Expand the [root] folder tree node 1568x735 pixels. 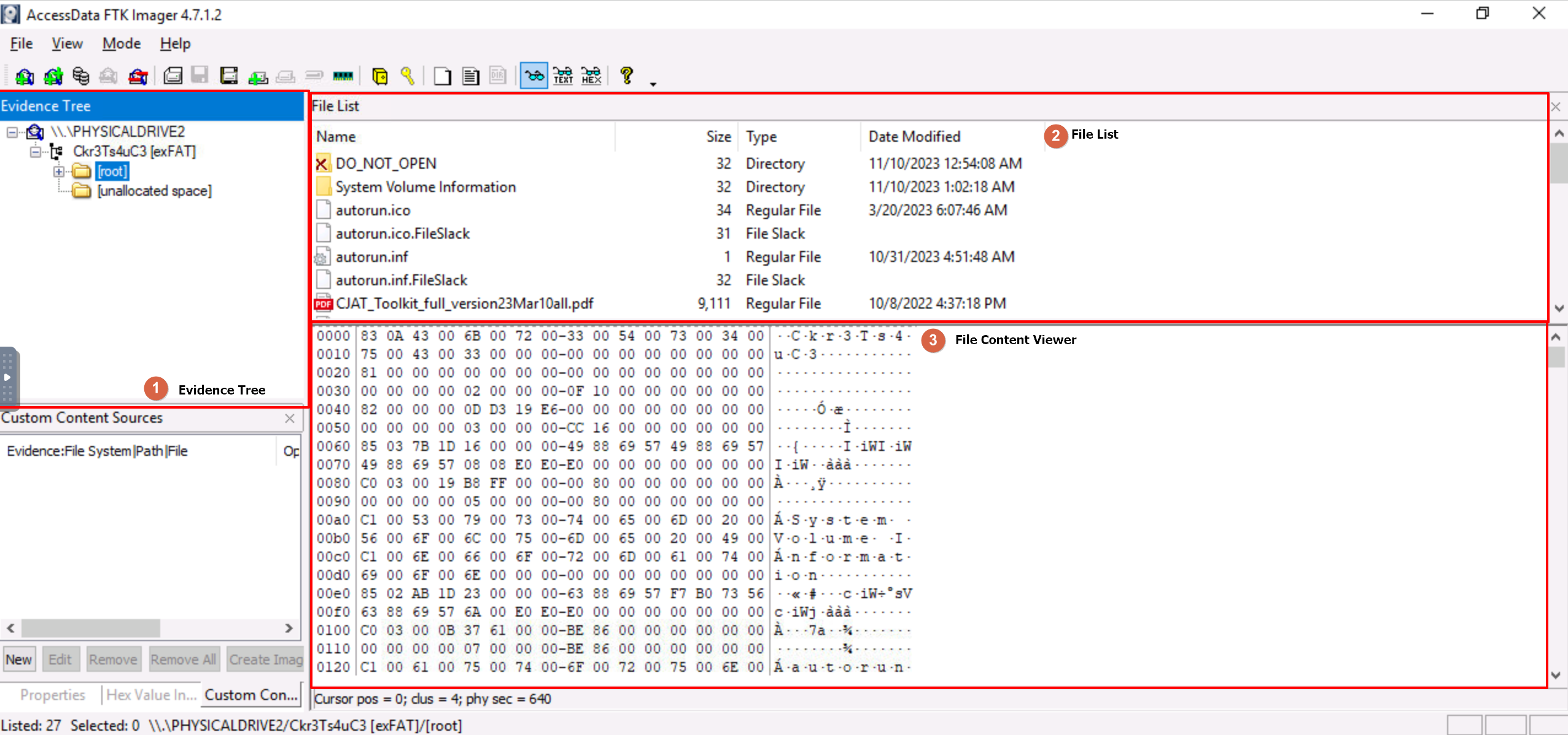(59, 171)
